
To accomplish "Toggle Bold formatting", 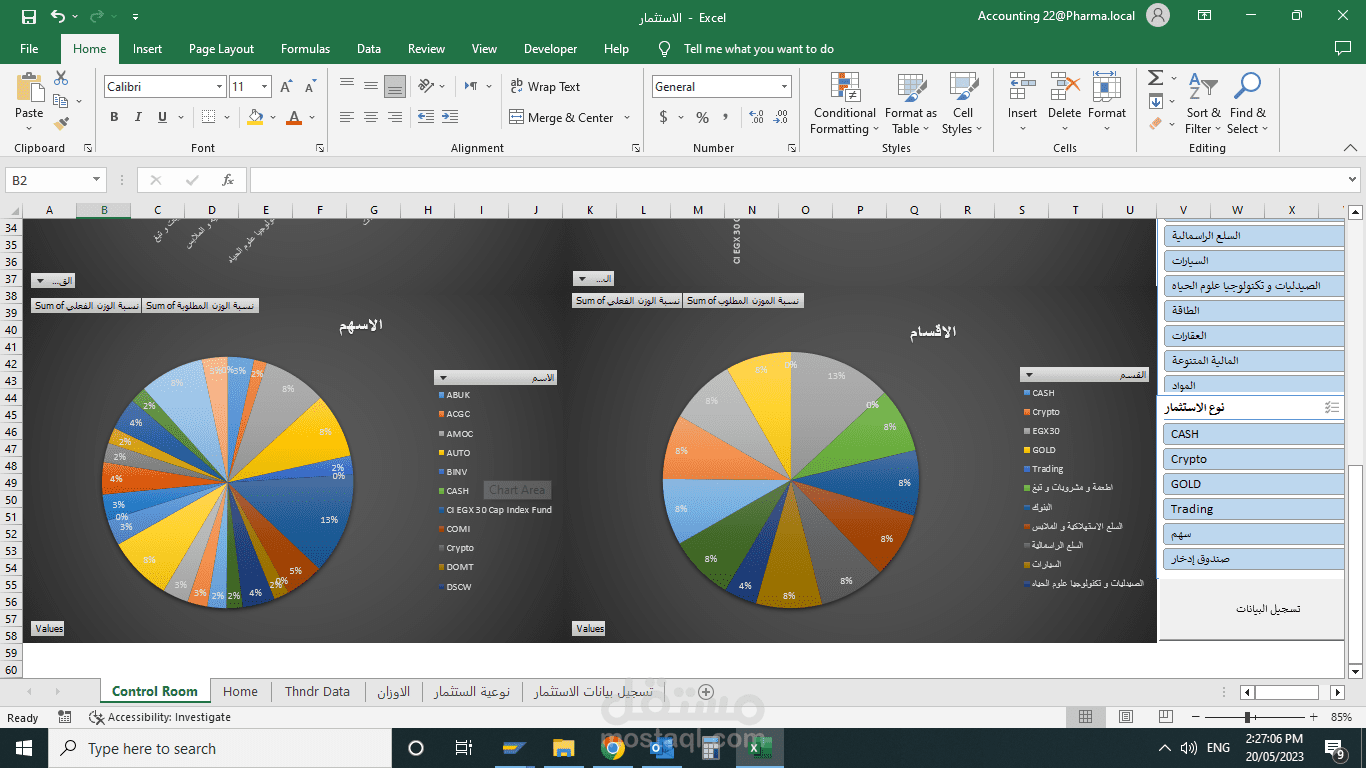I will 114,117.
